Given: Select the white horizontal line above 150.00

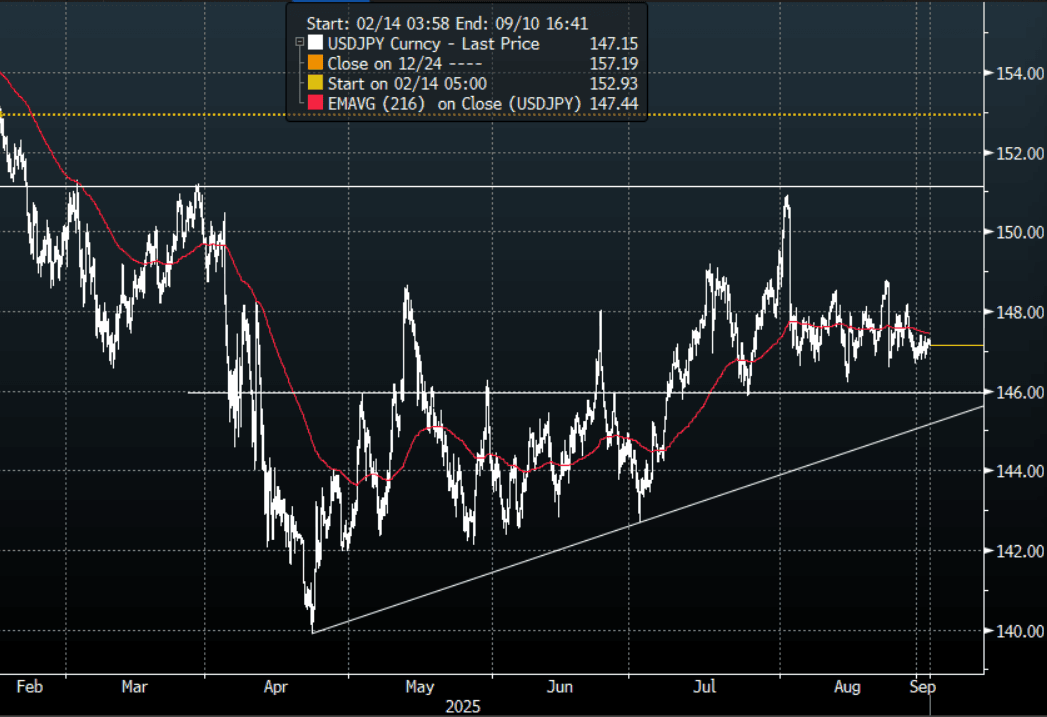Looking at the screenshot, I should (500, 186).
